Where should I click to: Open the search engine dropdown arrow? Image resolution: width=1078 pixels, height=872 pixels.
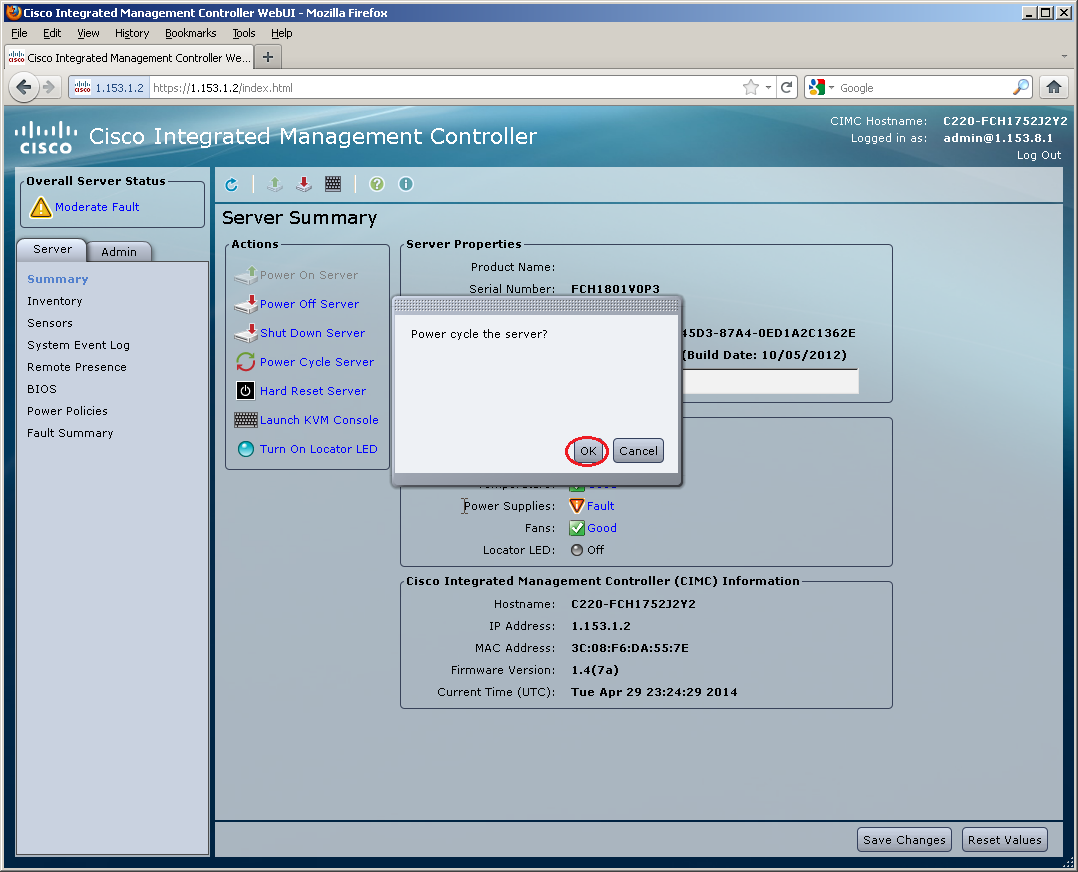tap(831, 88)
